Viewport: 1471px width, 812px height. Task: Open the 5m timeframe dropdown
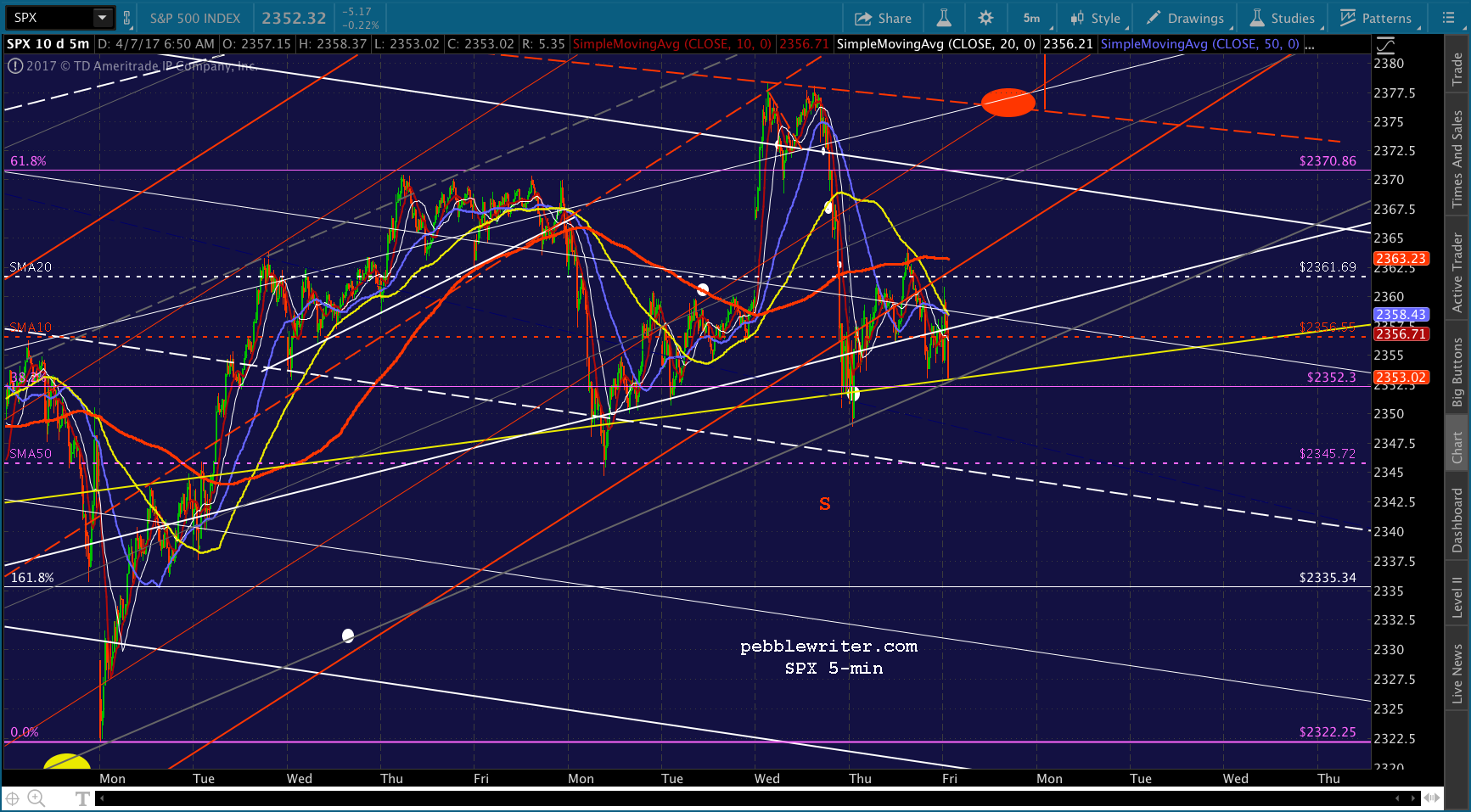point(1034,18)
